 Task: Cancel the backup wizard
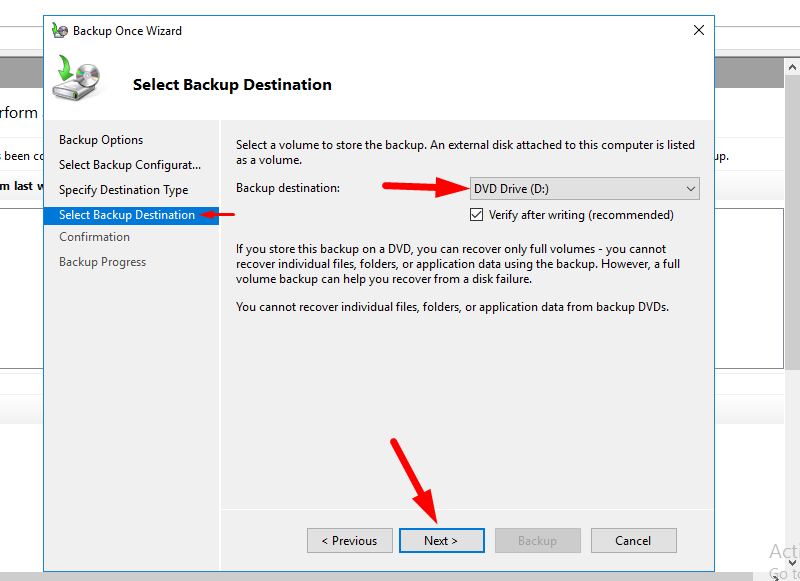pos(633,541)
